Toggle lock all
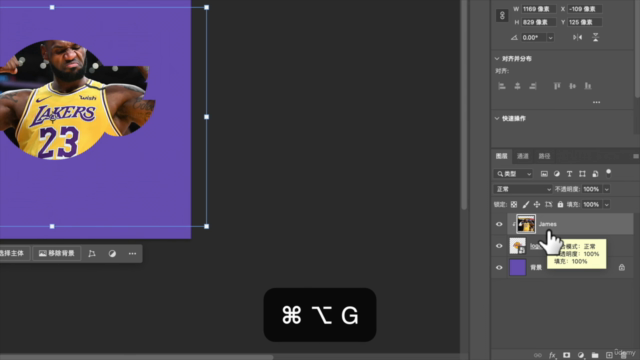This screenshot has width=640, height=360. (x=560, y=204)
